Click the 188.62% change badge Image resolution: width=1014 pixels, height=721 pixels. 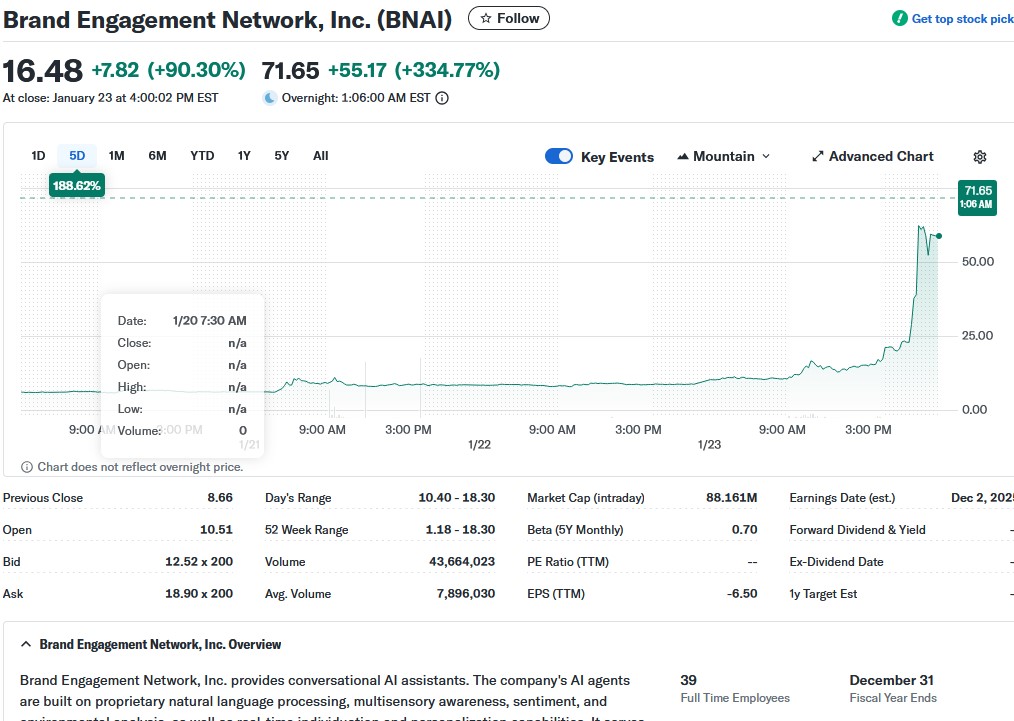point(76,186)
